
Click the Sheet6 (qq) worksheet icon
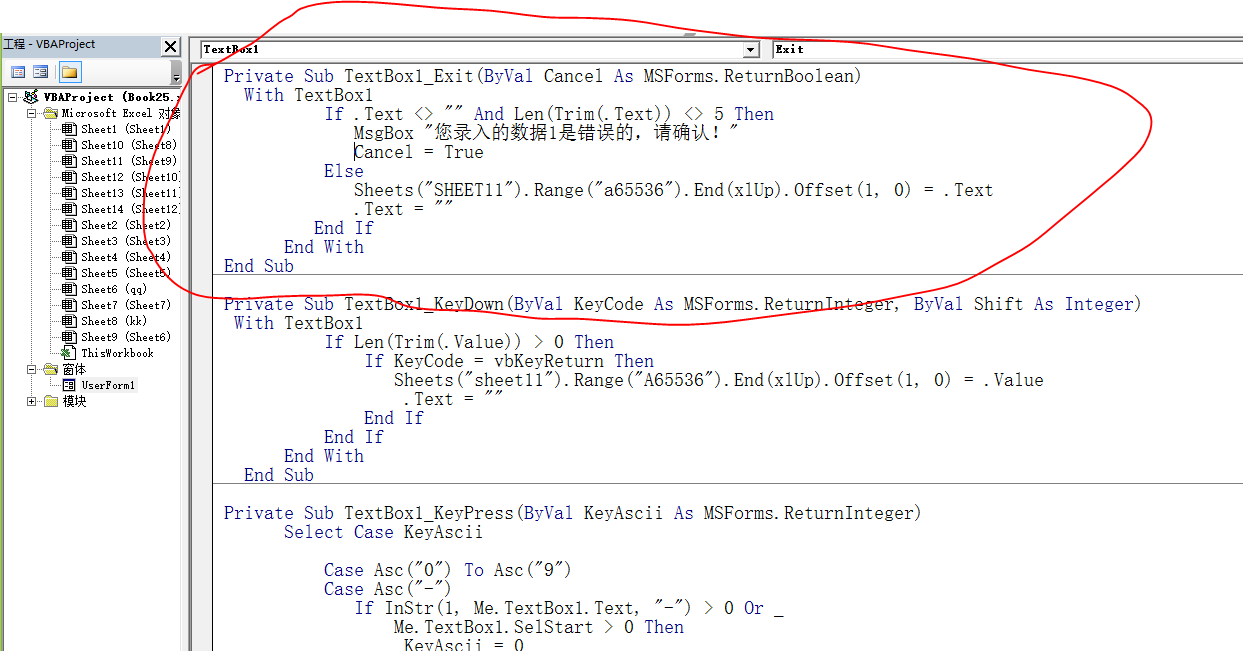pyautogui.click(x=69, y=289)
